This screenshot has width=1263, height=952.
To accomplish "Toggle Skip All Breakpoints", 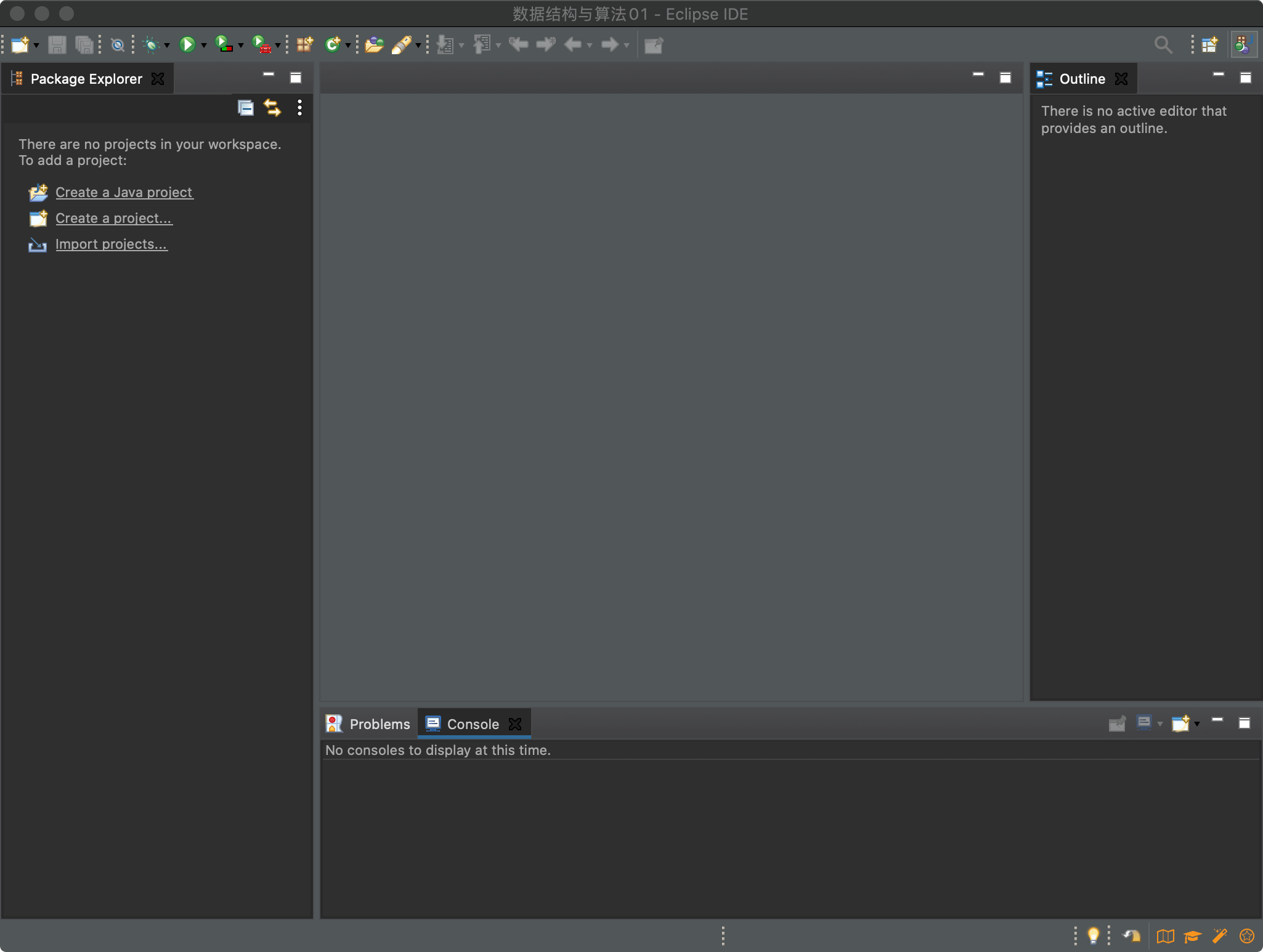I will click(117, 44).
